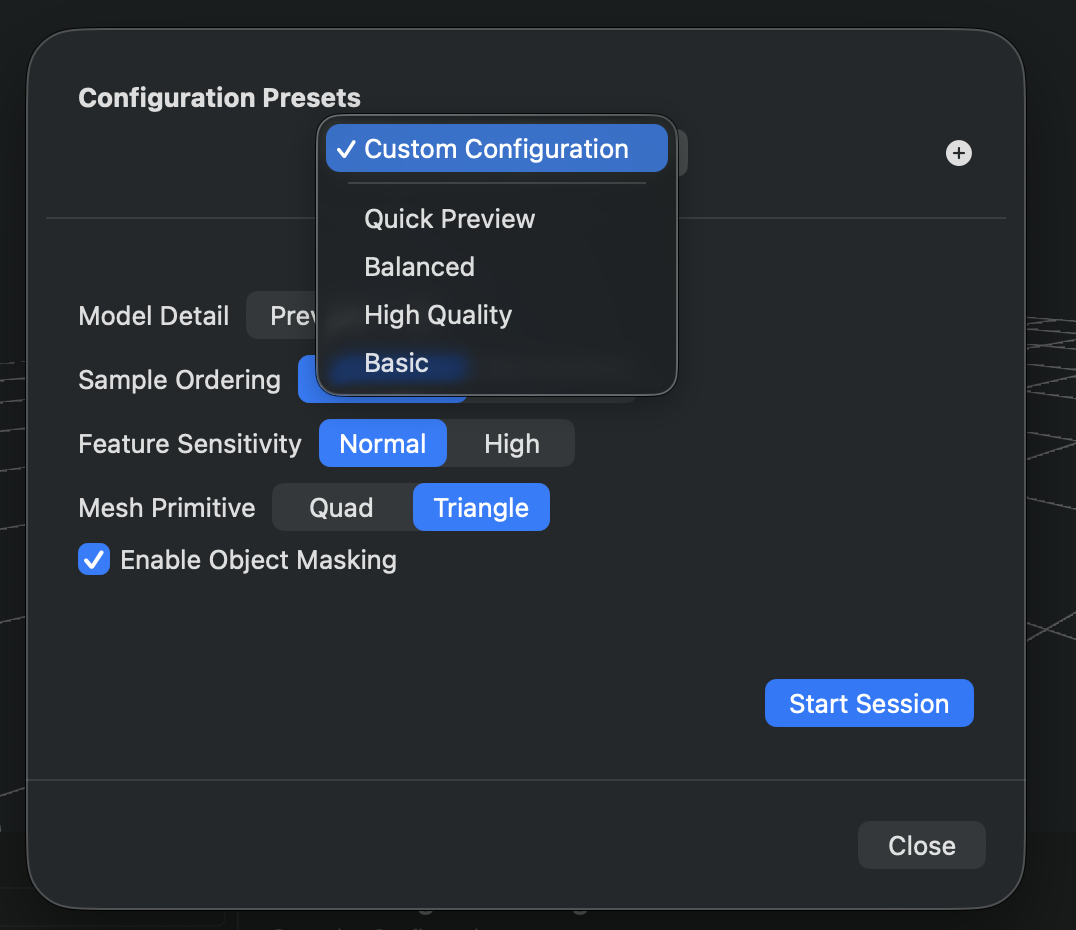Set Feature Sensitivity to High

point(512,443)
